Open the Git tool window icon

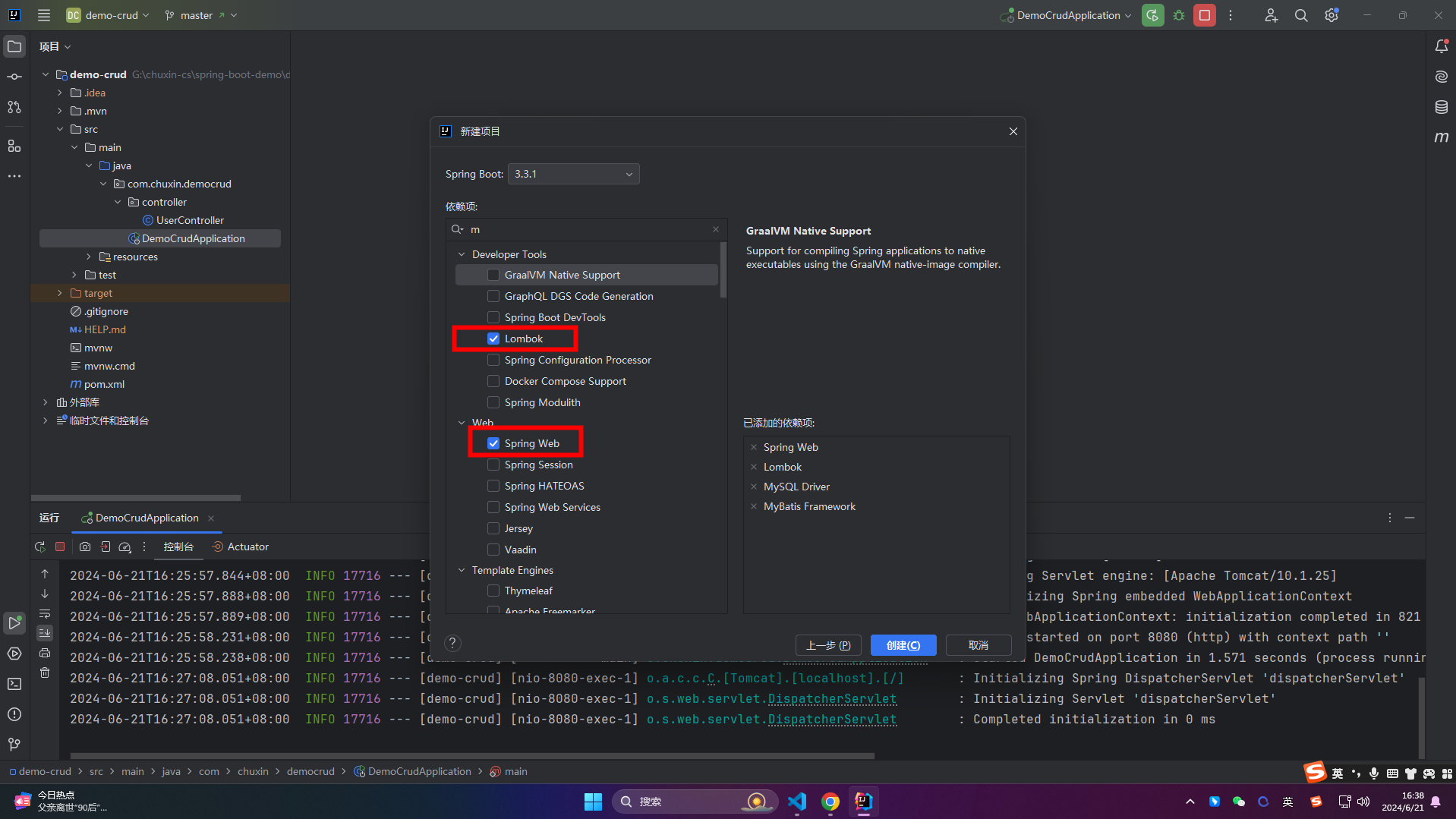14,745
